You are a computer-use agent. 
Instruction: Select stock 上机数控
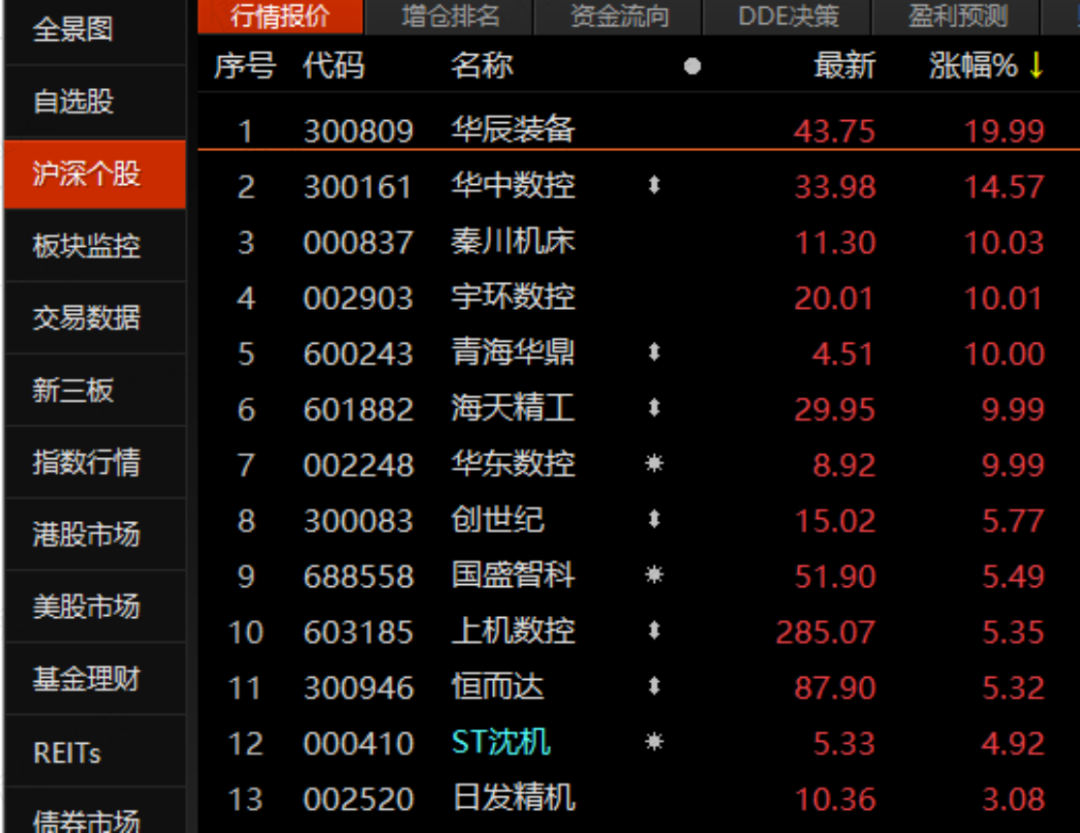pos(512,631)
